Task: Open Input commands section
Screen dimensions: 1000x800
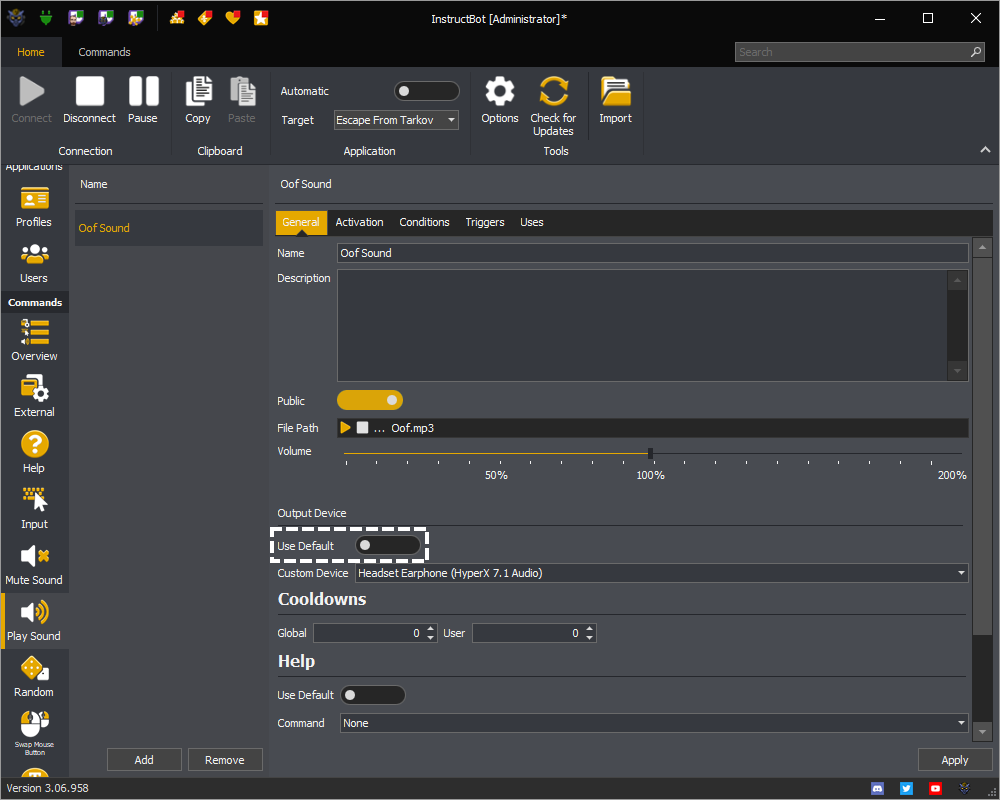Action: pos(34,508)
